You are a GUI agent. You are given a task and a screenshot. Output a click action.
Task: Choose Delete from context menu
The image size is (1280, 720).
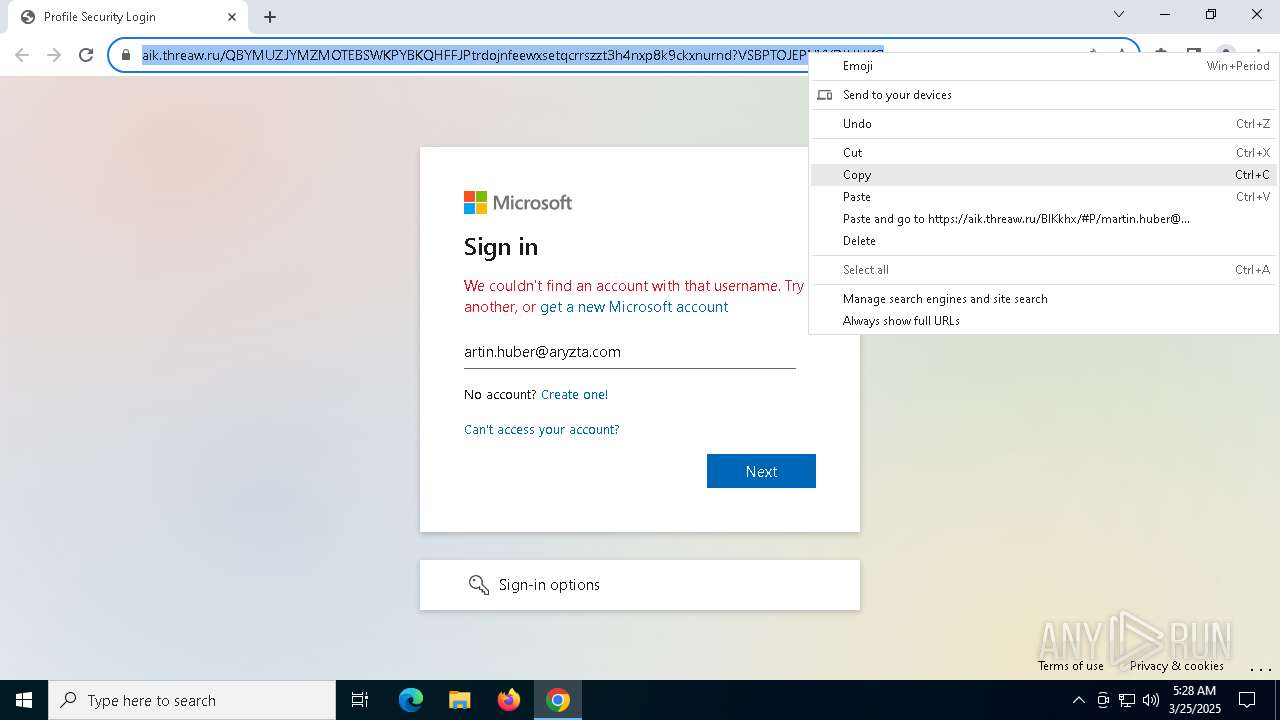click(x=1044, y=241)
